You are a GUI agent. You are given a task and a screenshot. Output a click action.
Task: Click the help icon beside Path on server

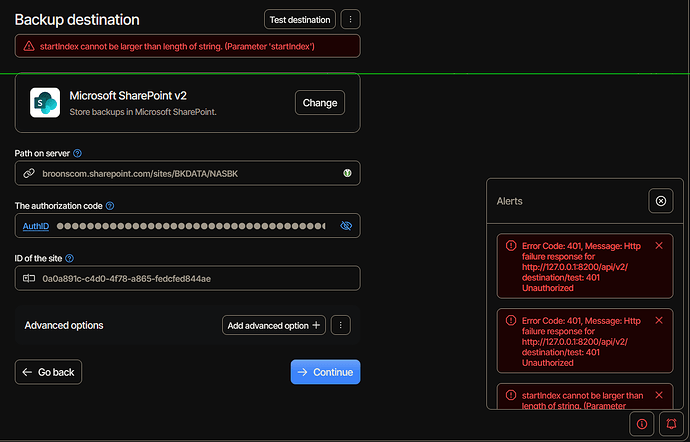pos(78,153)
